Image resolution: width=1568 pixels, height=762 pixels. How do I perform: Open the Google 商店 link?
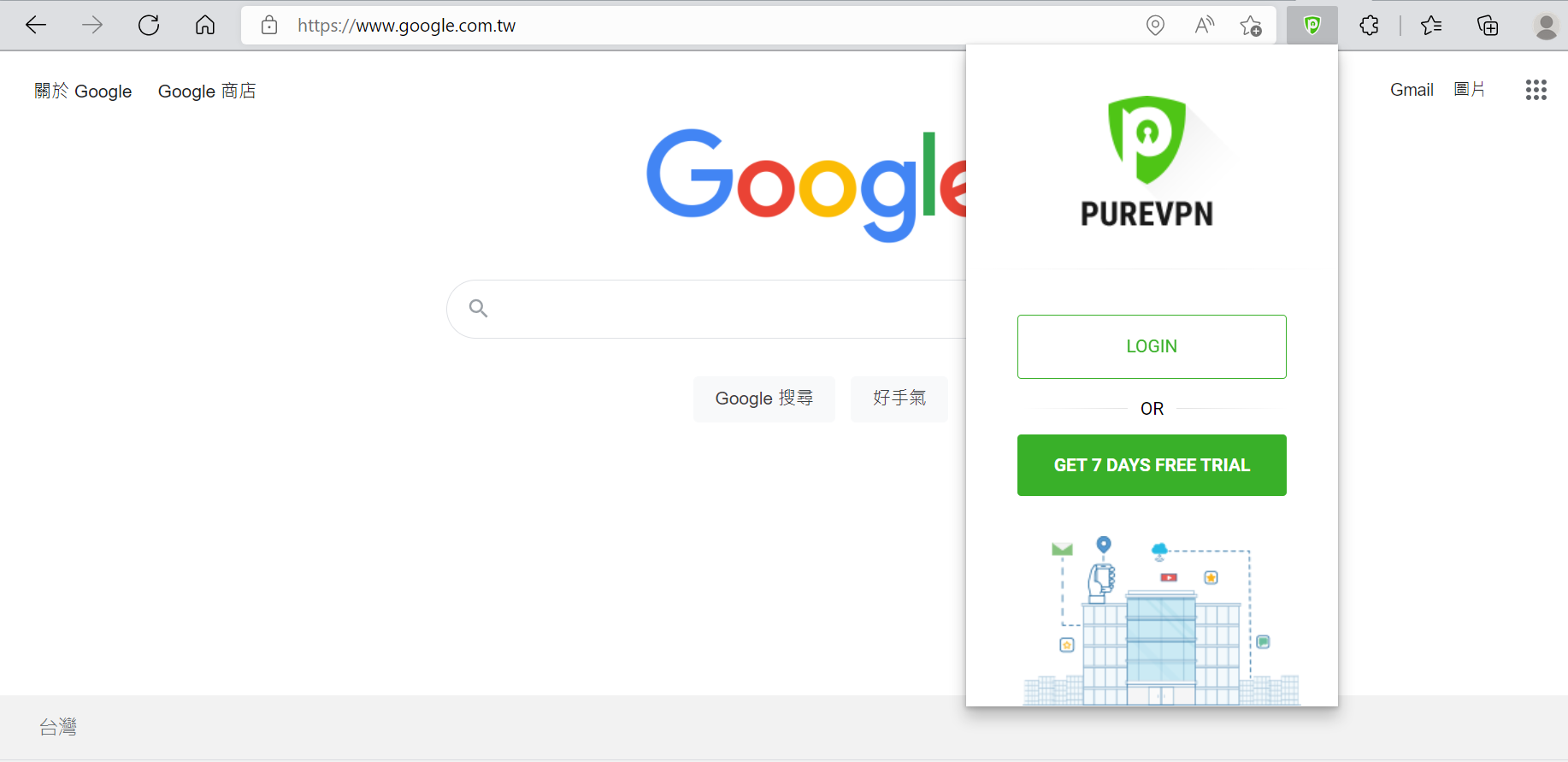tap(207, 91)
